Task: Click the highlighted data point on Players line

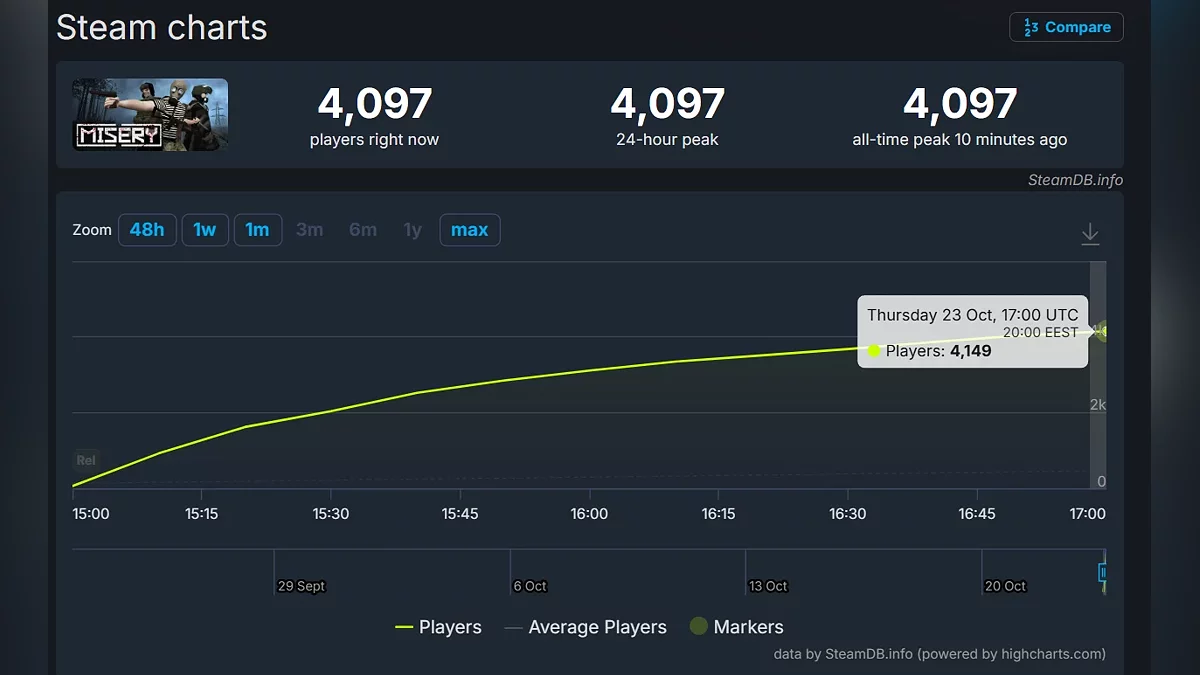Action: point(874,350)
